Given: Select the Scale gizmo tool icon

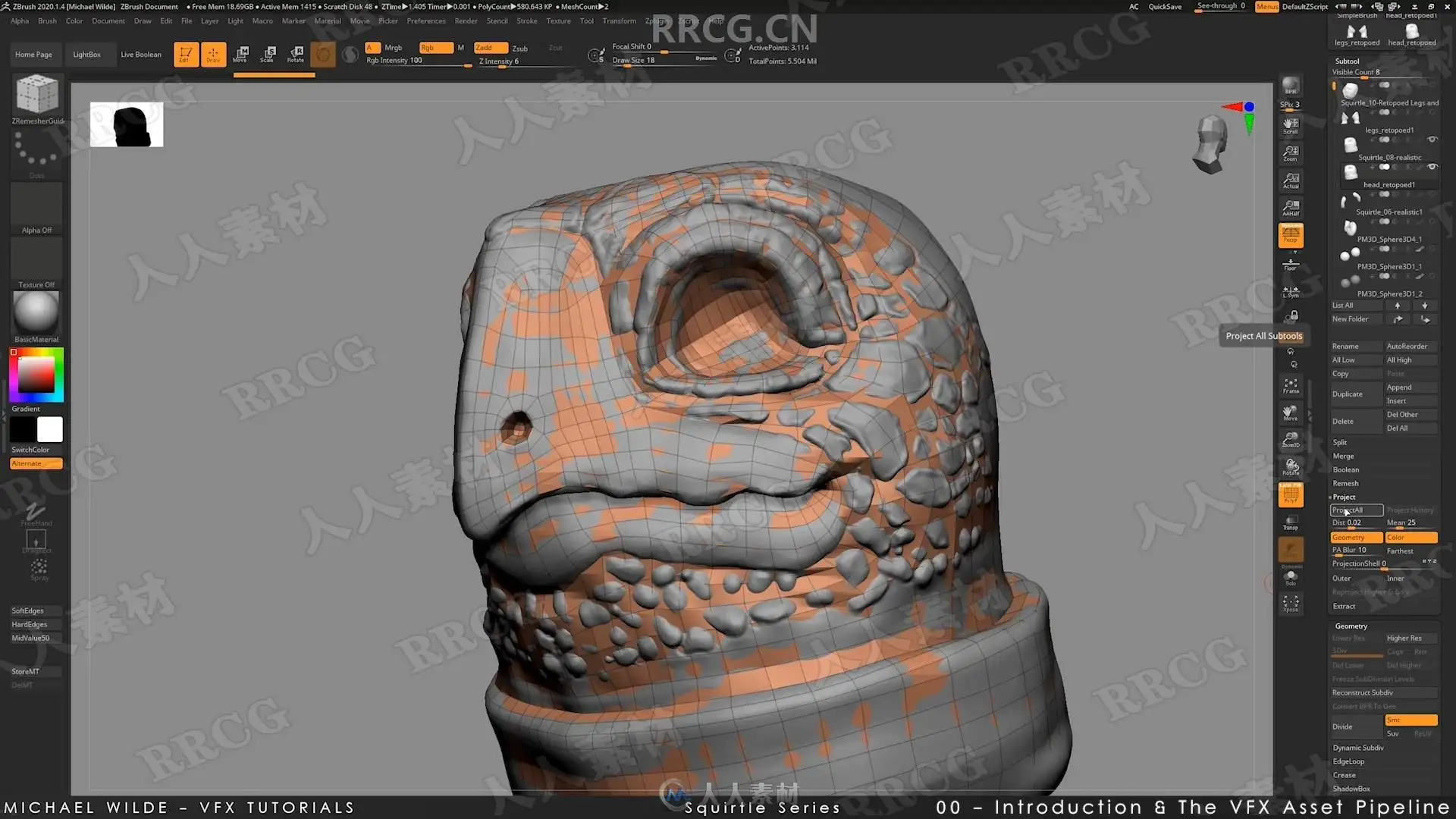Looking at the screenshot, I should (x=268, y=54).
